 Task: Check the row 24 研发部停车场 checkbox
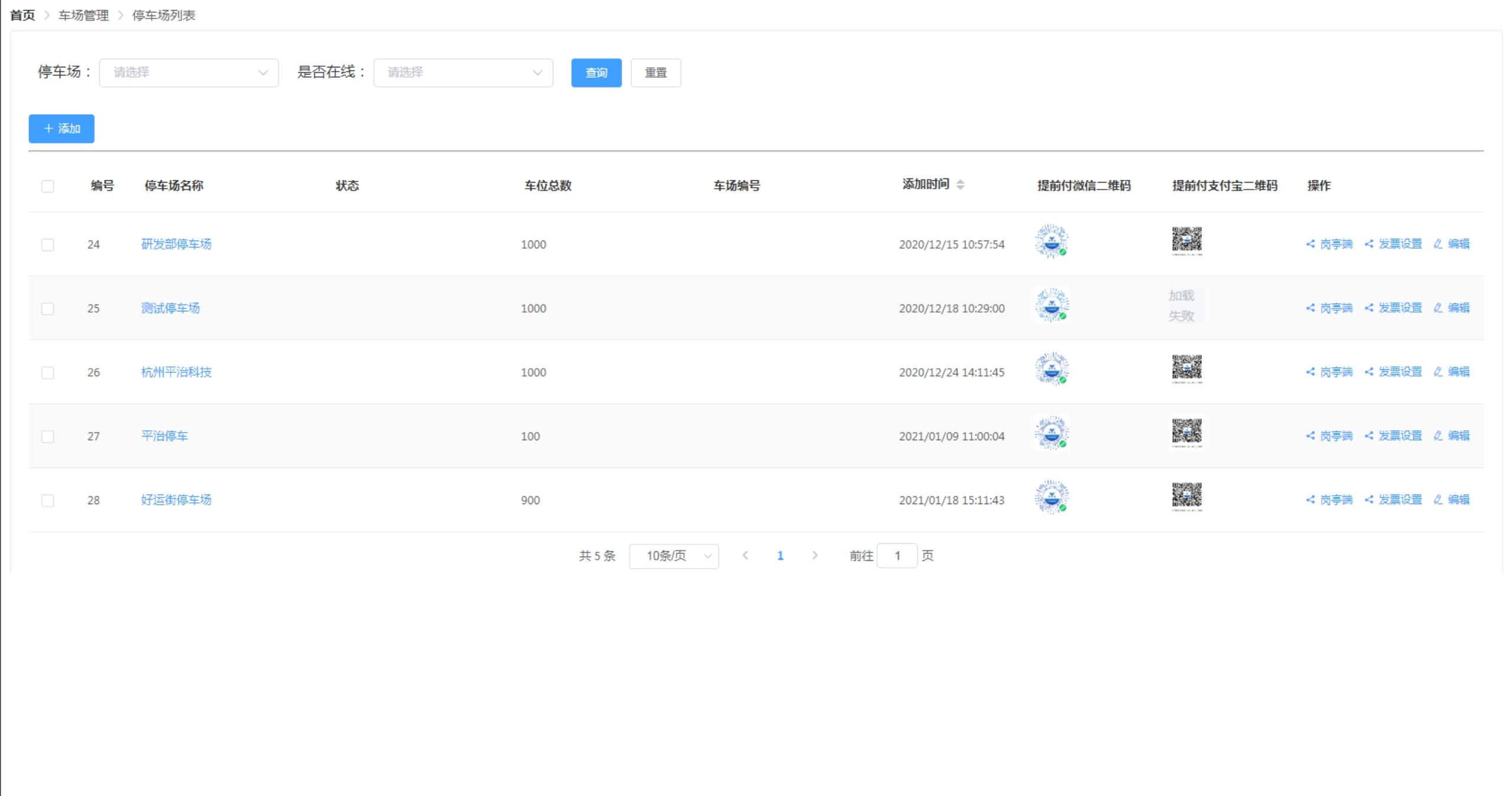48,245
